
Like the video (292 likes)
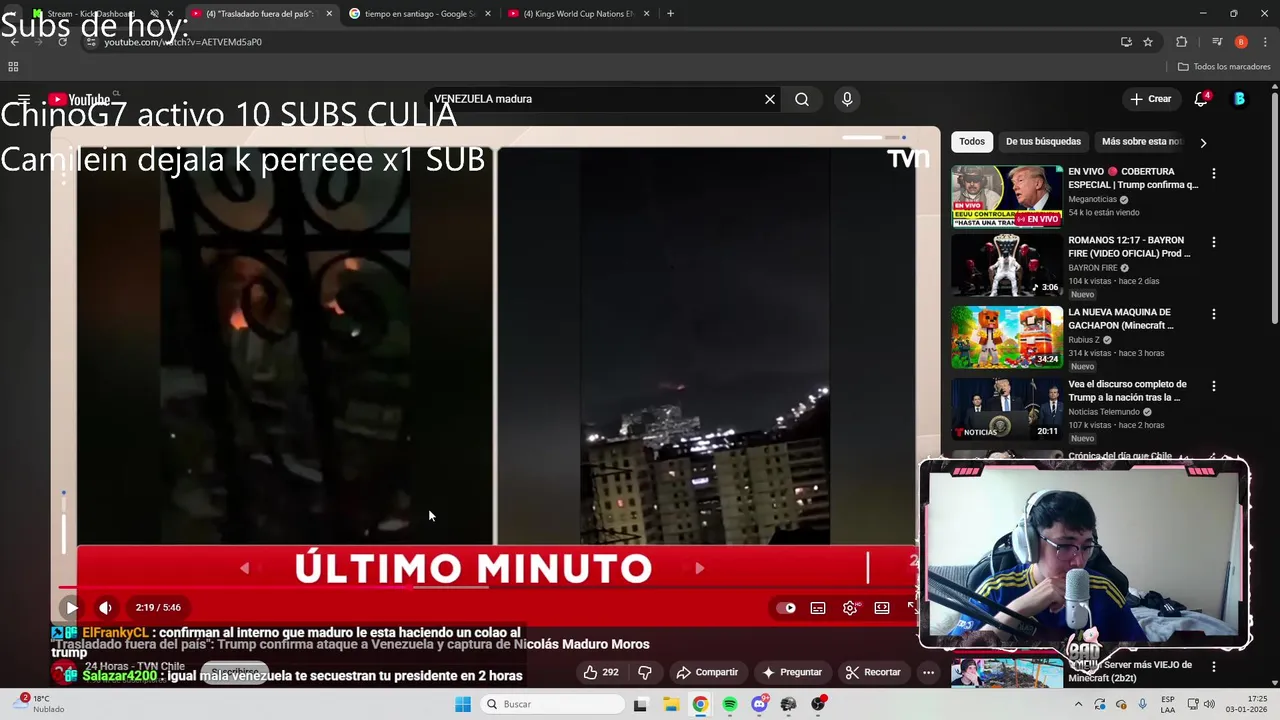(600, 672)
